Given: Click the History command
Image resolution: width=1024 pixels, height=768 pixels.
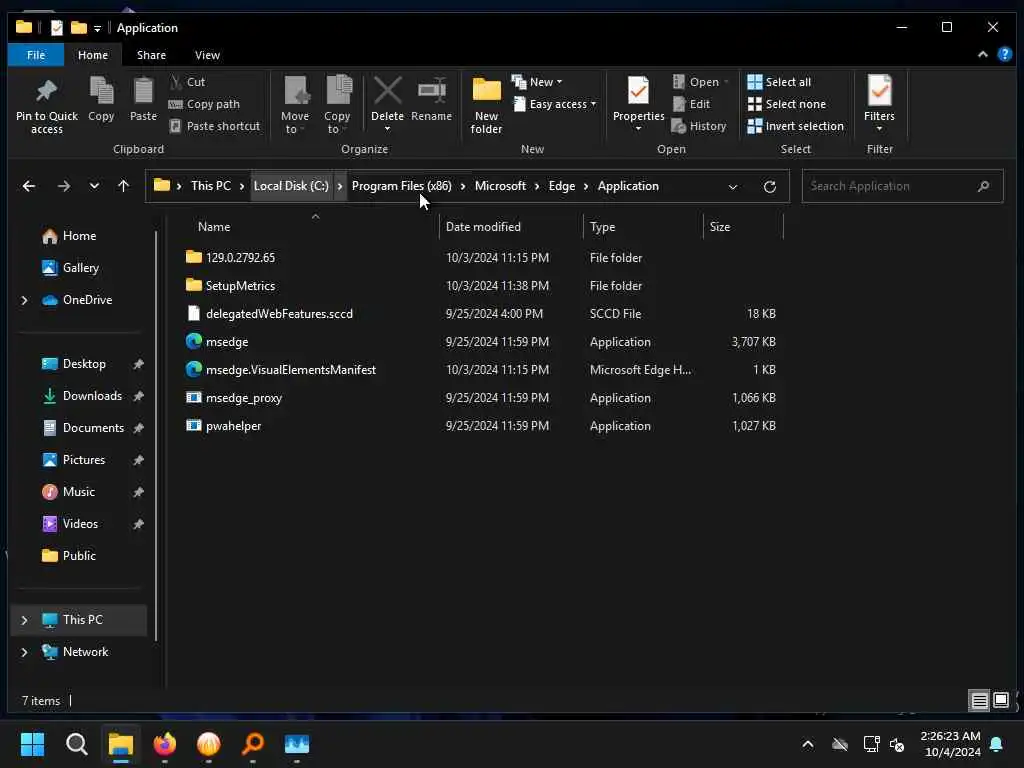Looking at the screenshot, I should [x=699, y=126].
